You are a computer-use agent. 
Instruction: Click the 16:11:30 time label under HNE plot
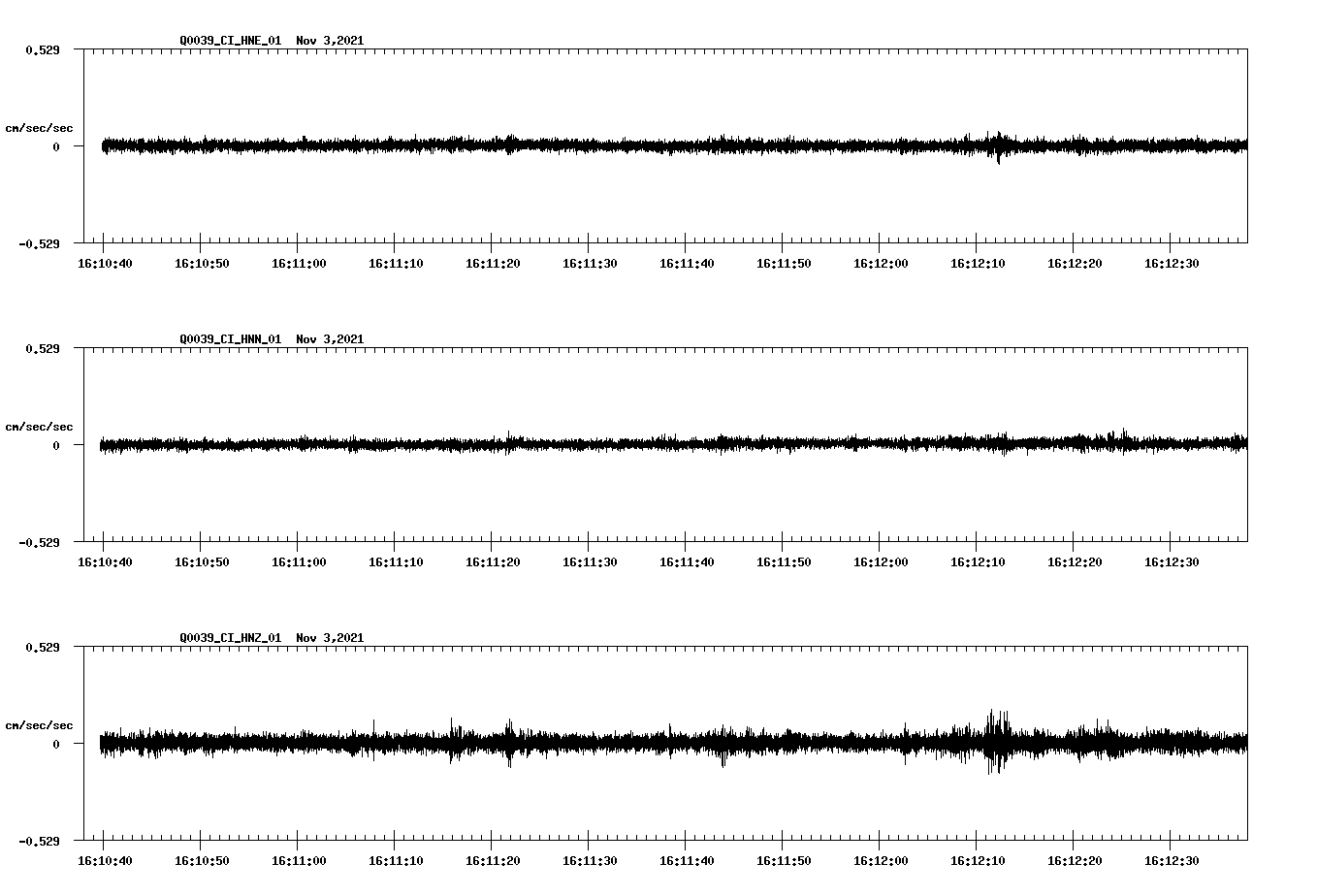(x=590, y=264)
